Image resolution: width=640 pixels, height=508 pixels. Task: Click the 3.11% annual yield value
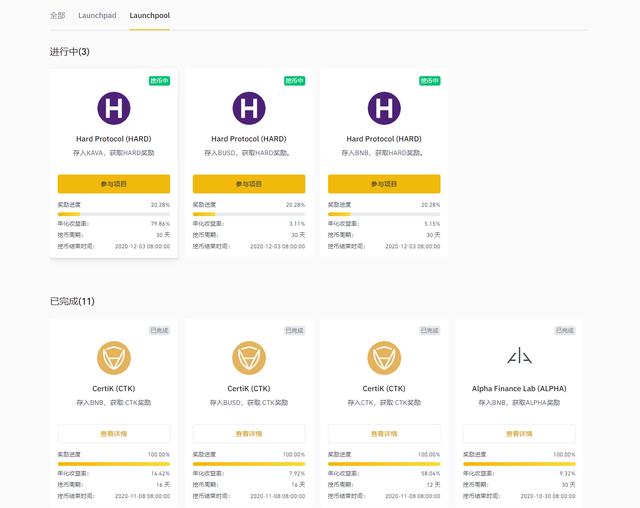click(297, 224)
